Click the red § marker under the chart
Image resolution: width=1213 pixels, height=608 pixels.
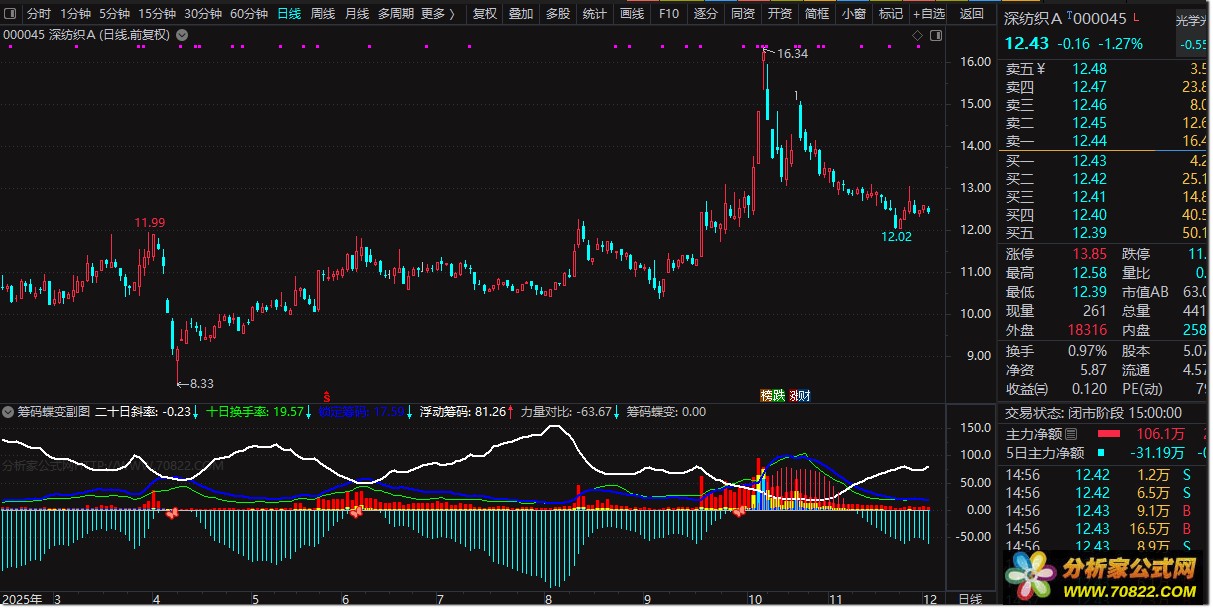[326, 395]
